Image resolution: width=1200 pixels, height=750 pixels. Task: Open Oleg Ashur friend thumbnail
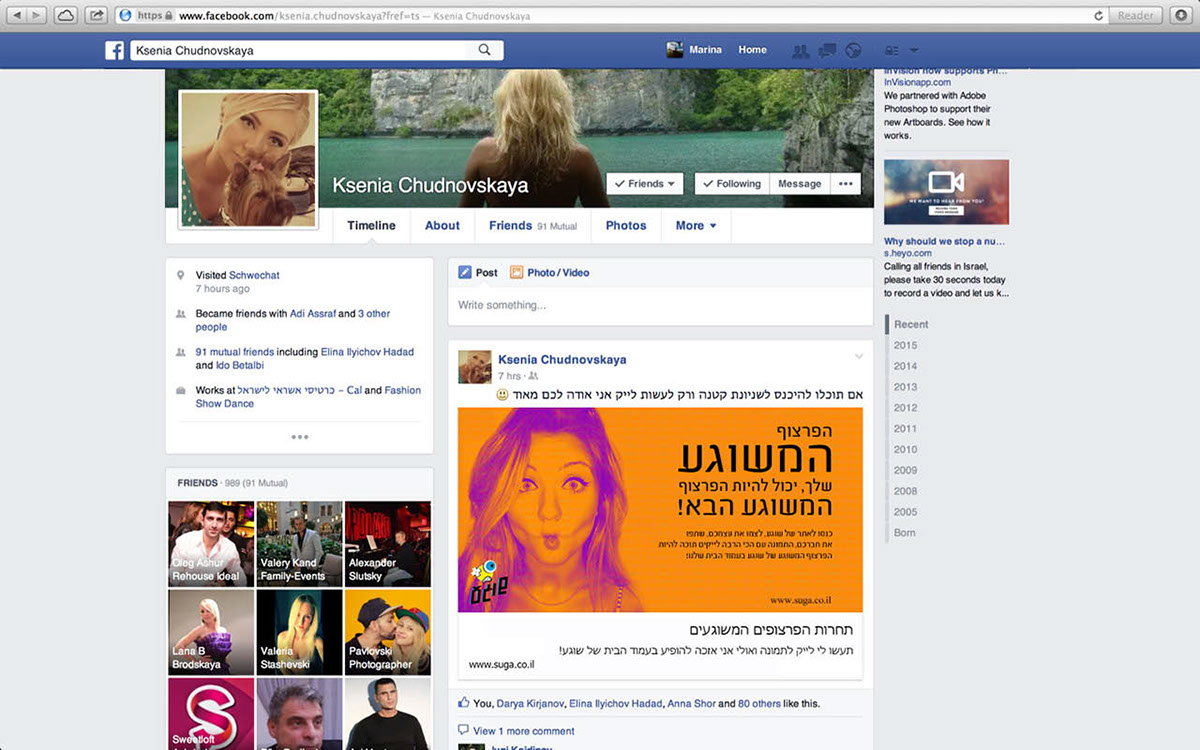tap(211, 544)
